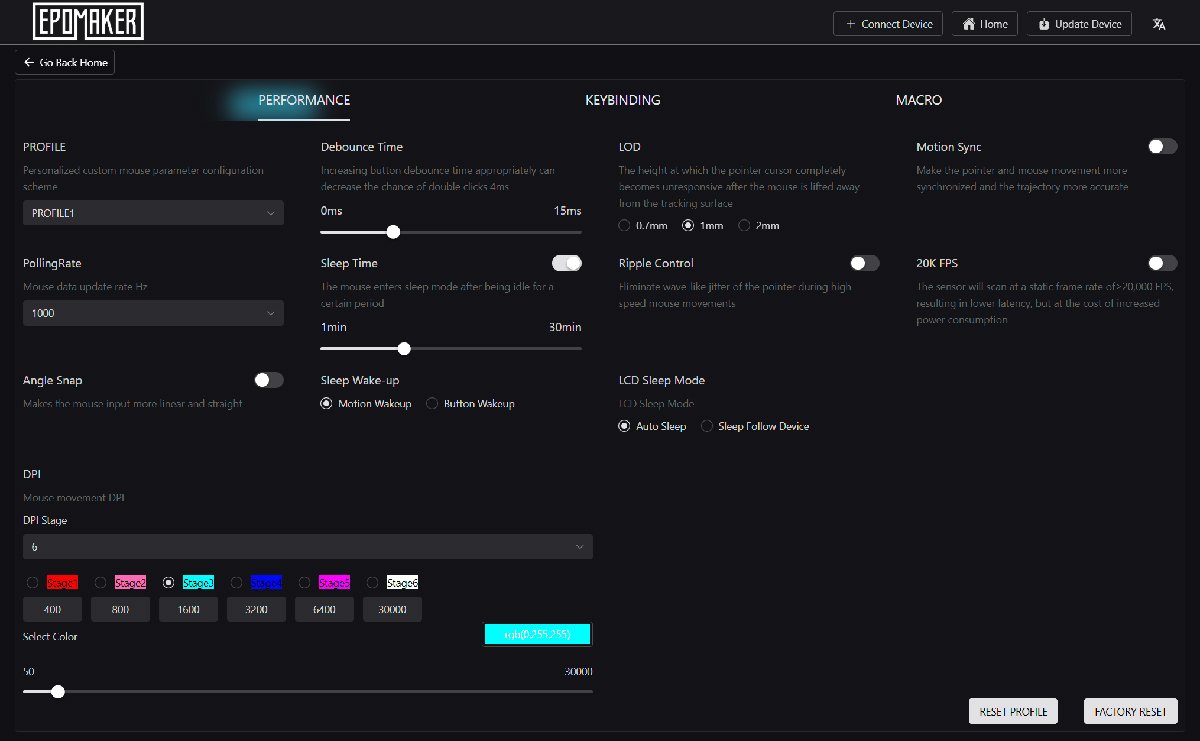
Task: Click the 1600 DPI value field
Action: 188,609
